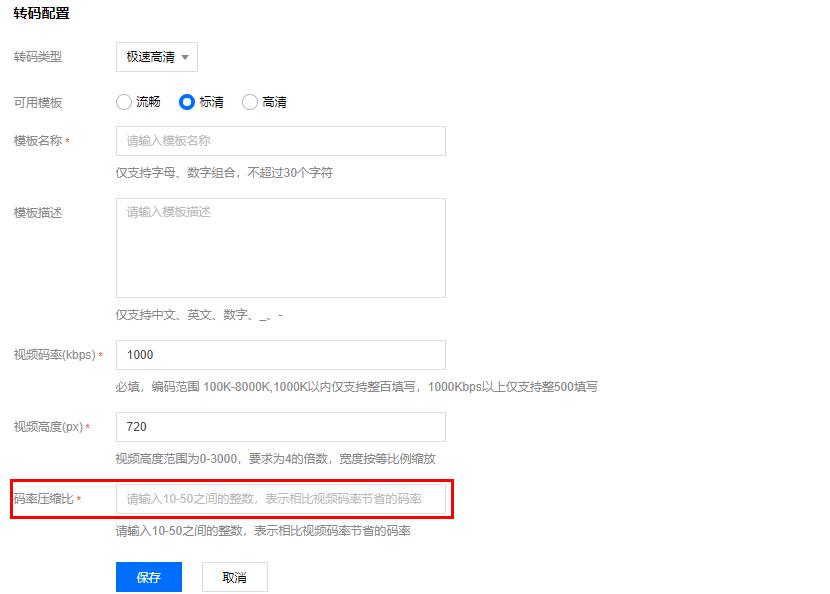Click the 转码配置 heading text
The height and width of the screenshot is (594, 830).
tap(41, 13)
